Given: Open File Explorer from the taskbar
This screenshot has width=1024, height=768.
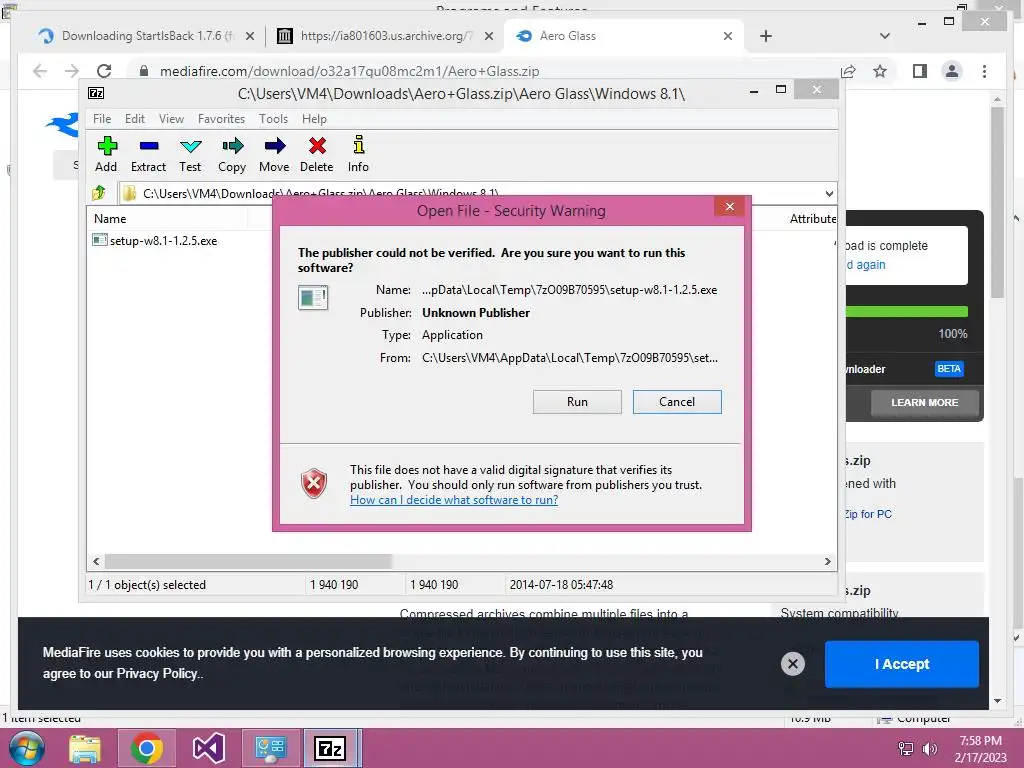Looking at the screenshot, I should [86, 748].
